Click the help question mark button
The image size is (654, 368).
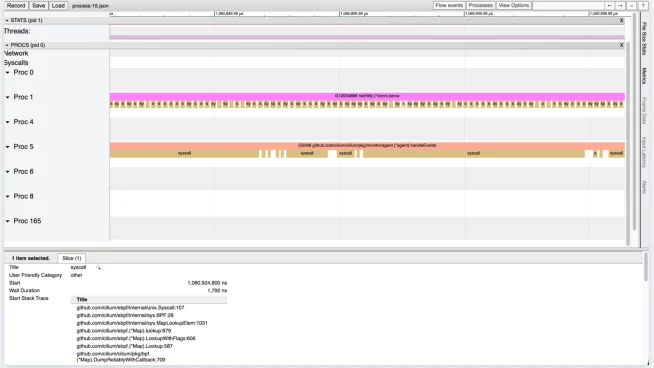tap(643, 5)
